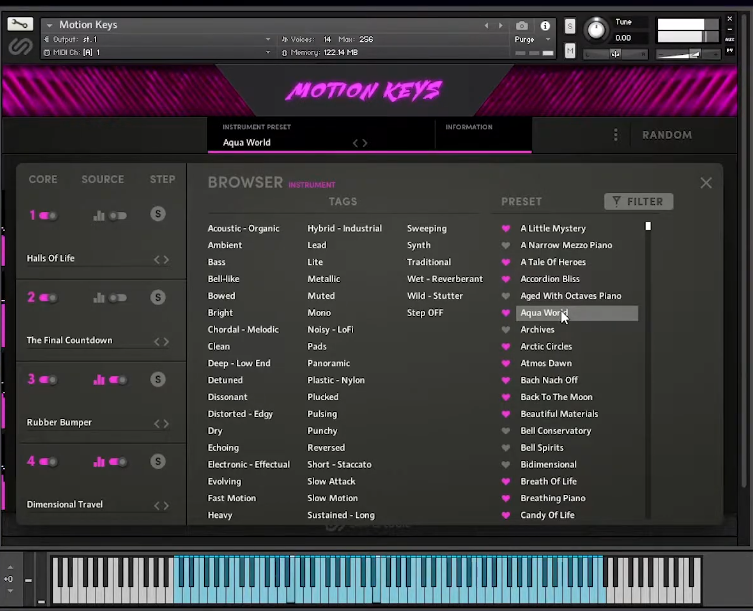Viewport: 753px width, 611px height.
Task: Previous instrument arrow in Kontakt header
Action: pos(486,25)
